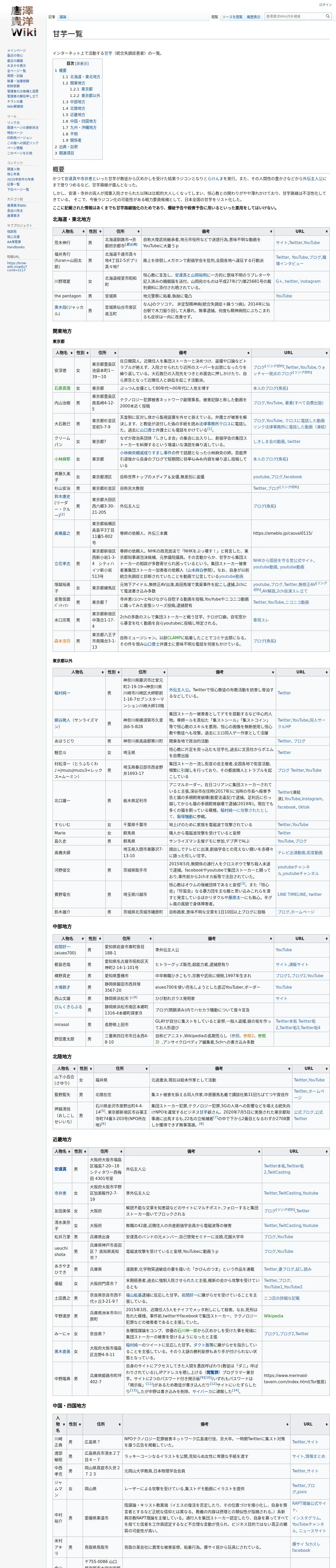Sort 北海道・東北地方 table by 人物名

70,231
